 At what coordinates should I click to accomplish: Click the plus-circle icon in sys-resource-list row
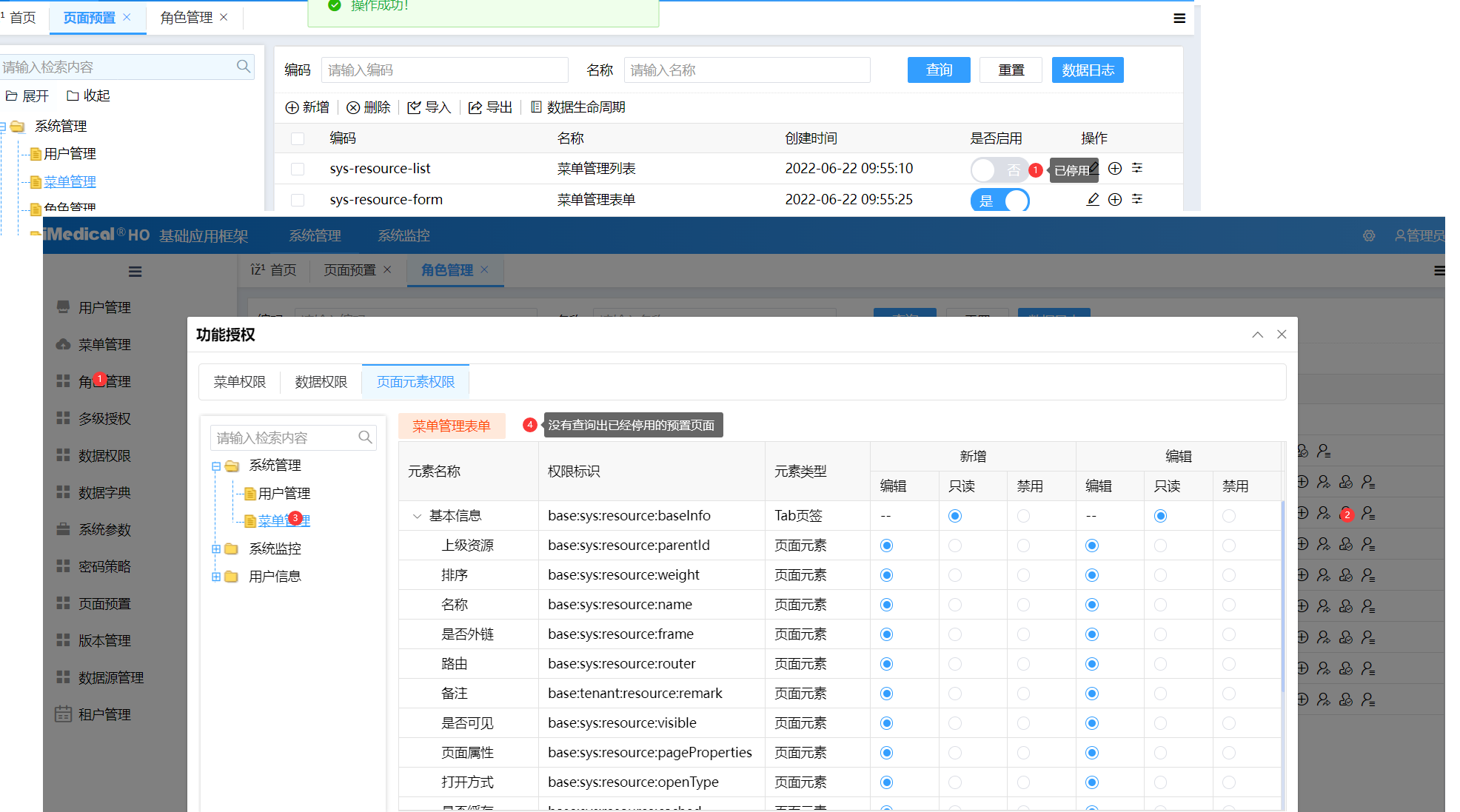pos(1115,169)
